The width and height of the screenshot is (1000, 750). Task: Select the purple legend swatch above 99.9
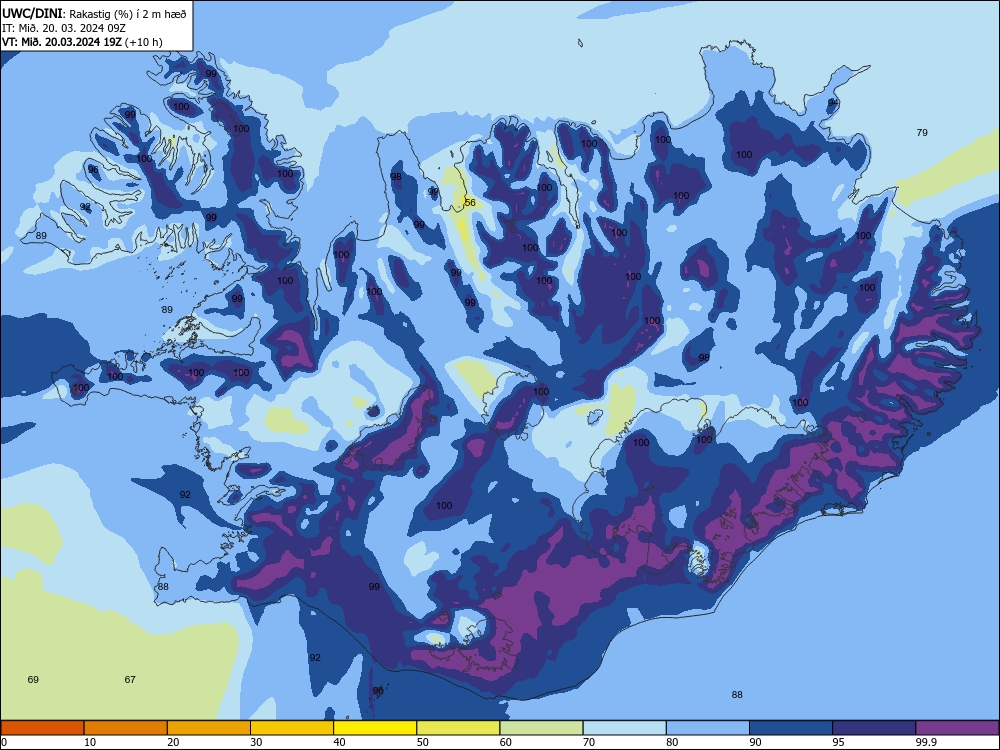[x=957, y=728]
